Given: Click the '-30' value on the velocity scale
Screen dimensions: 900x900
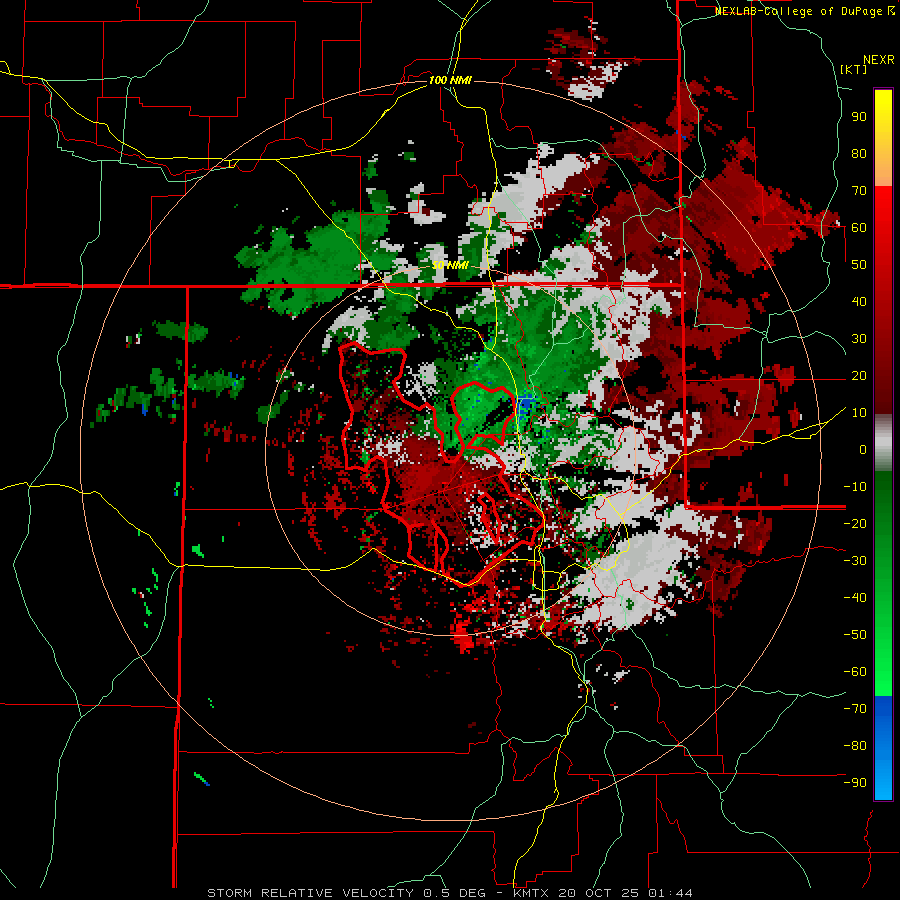Looking at the screenshot, I should click(855, 561).
